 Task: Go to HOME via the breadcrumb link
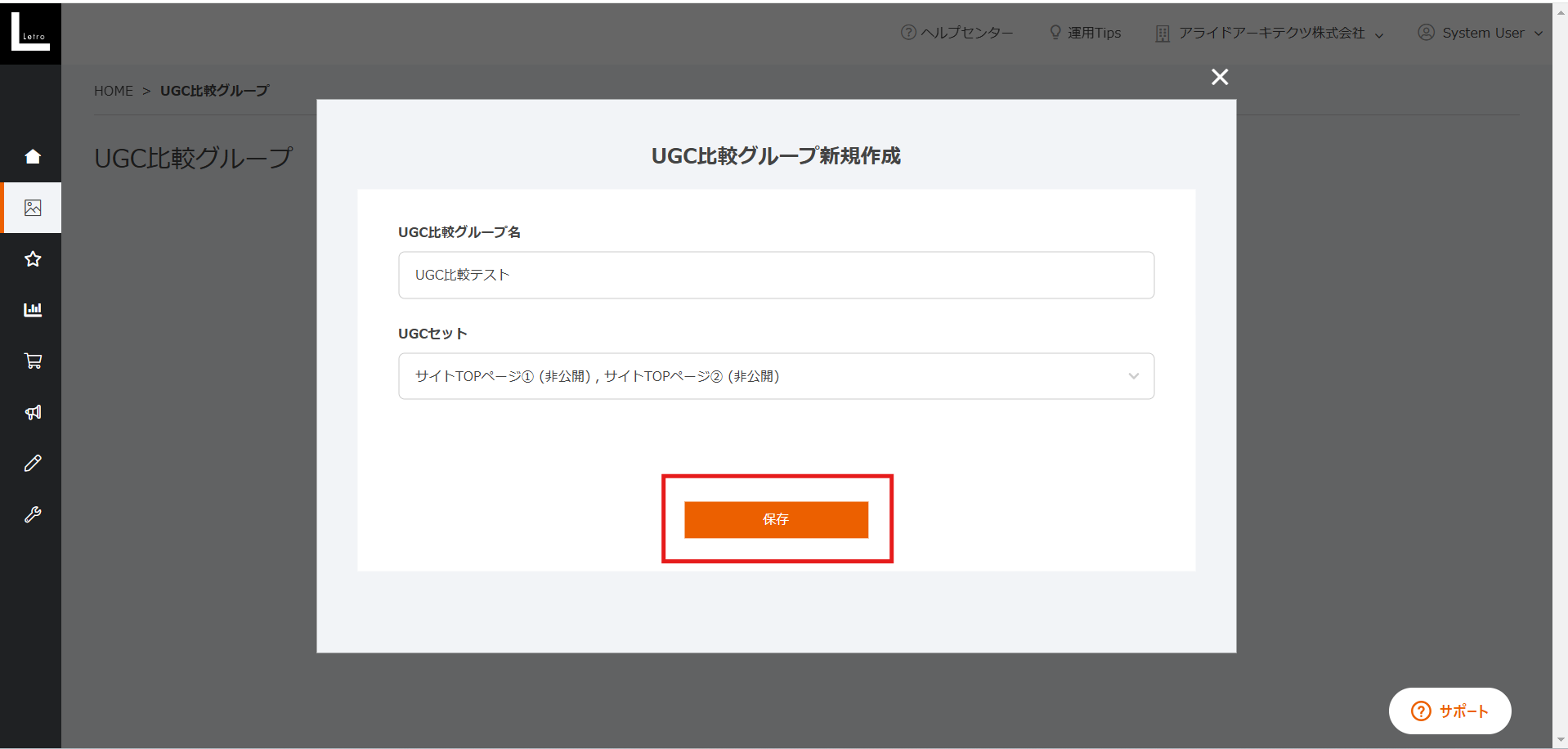click(x=114, y=91)
